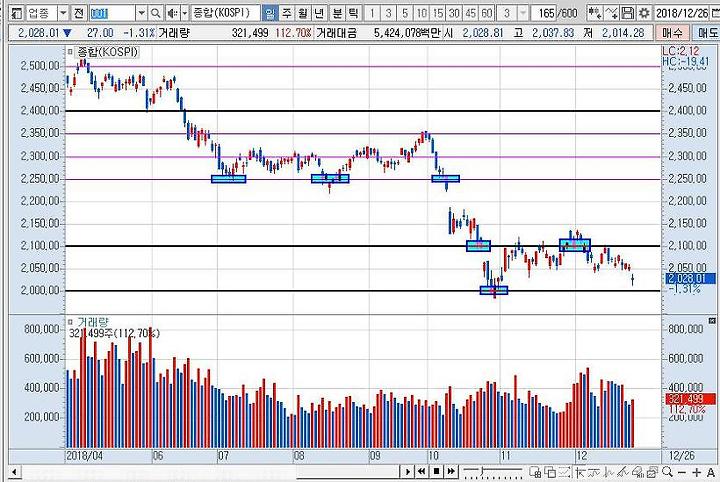Click the 거래량 label in quote bar
720x482 pixels.
(x=174, y=33)
